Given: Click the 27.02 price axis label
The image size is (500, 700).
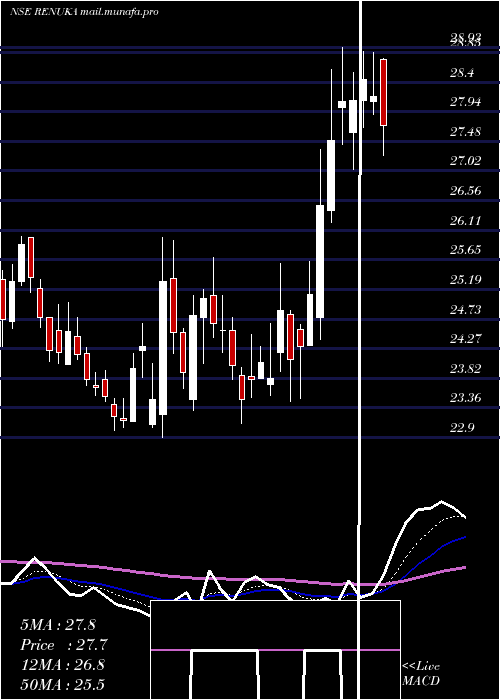Looking at the screenshot, I should pyautogui.click(x=465, y=161).
